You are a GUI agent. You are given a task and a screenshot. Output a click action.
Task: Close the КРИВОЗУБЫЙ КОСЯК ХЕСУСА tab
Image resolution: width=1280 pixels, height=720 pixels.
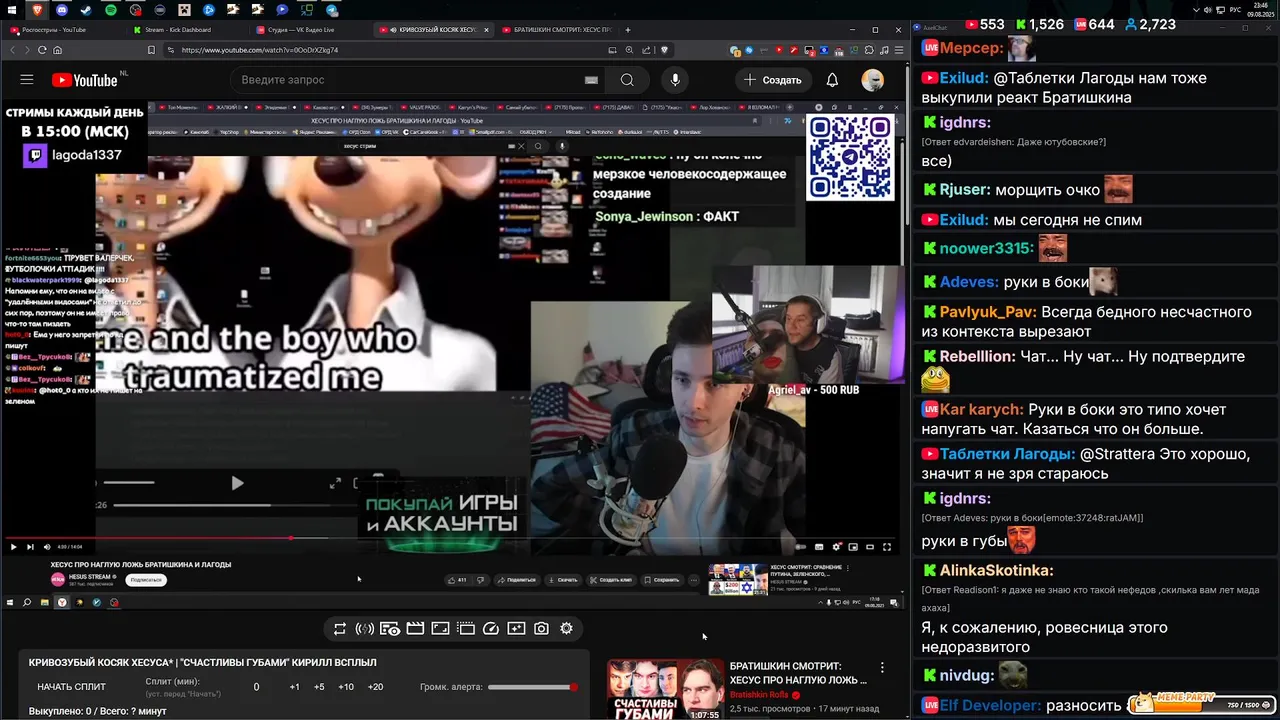487,30
